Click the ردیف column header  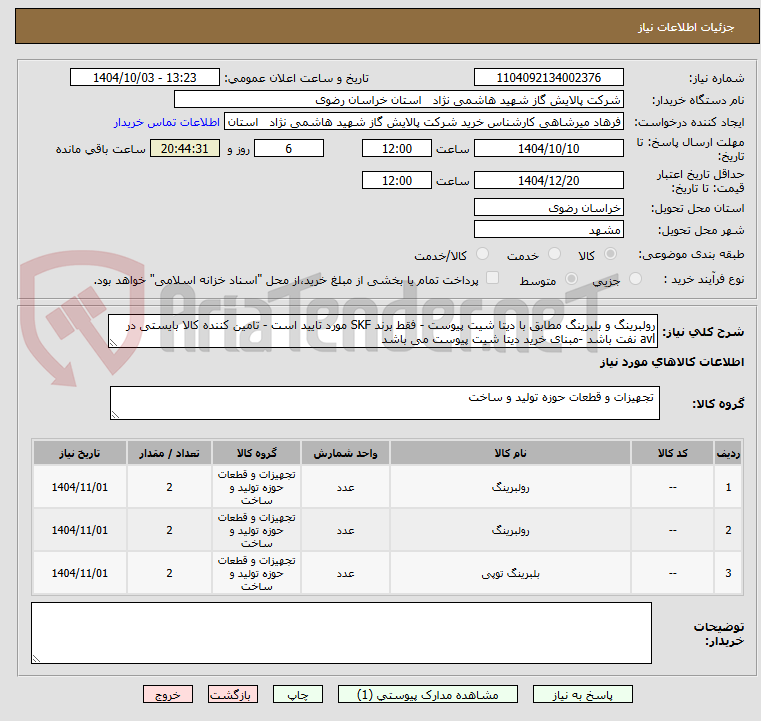click(x=728, y=453)
